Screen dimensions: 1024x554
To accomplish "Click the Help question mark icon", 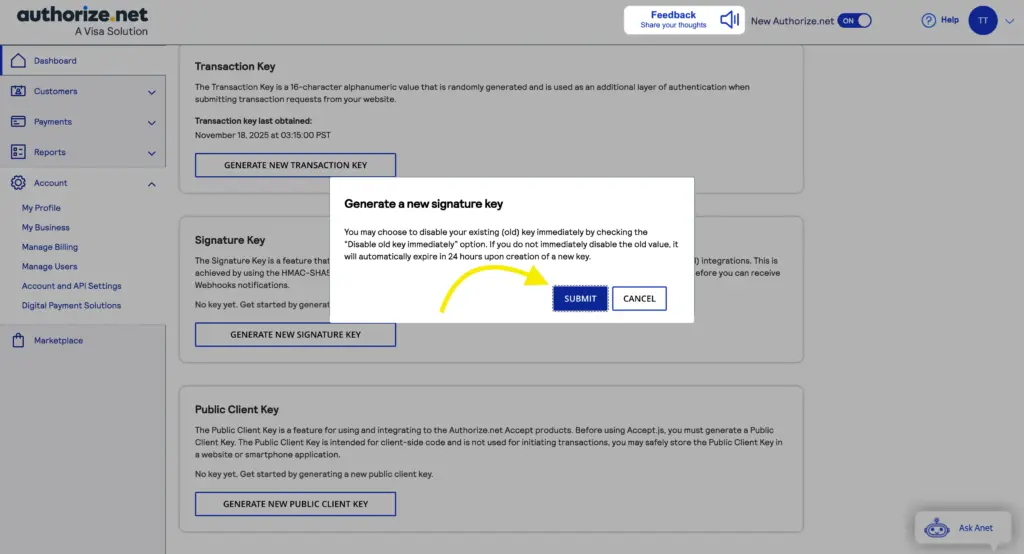I will [x=928, y=20].
